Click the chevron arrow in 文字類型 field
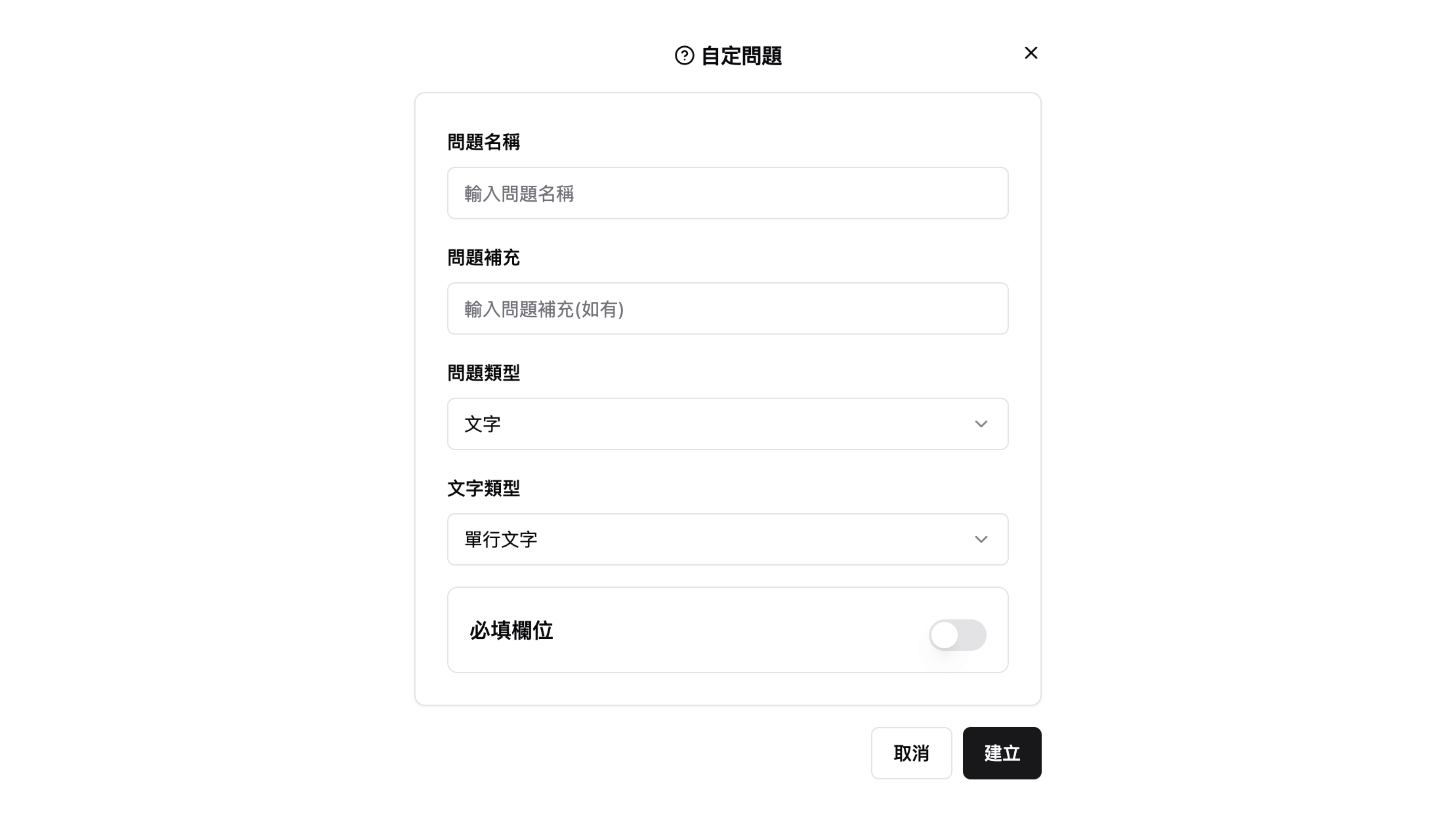The height and width of the screenshot is (819, 1456). [x=981, y=539]
